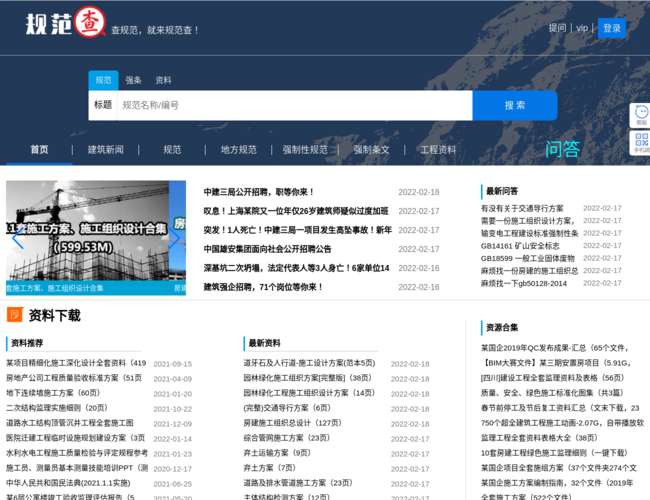Open 道路水工结构顶管沉井工程全套施工图

pos(70,423)
